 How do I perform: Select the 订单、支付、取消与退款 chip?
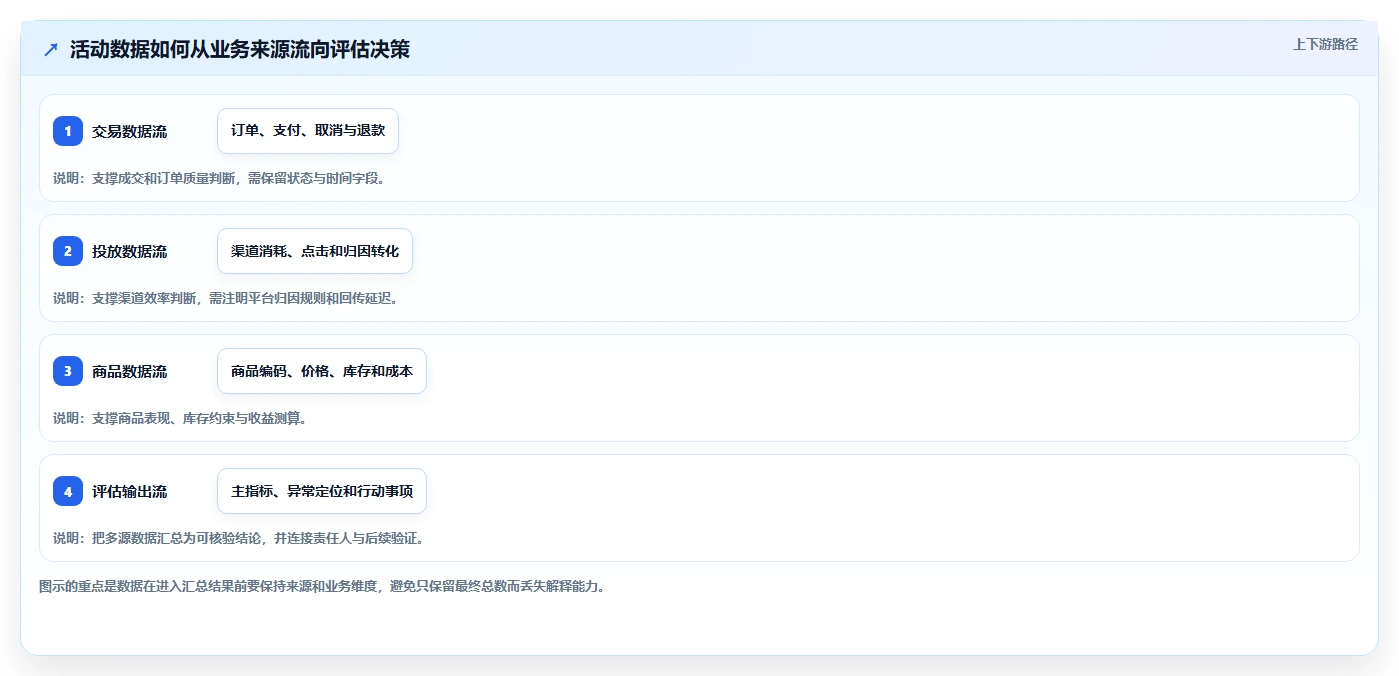click(308, 131)
